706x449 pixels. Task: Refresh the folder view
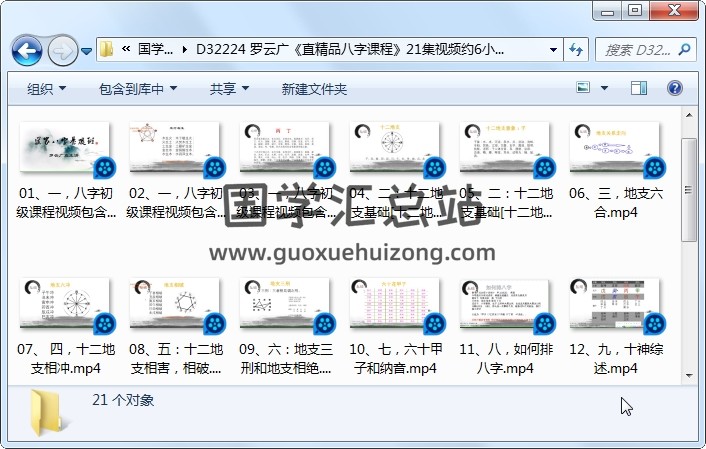tap(576, 49)
